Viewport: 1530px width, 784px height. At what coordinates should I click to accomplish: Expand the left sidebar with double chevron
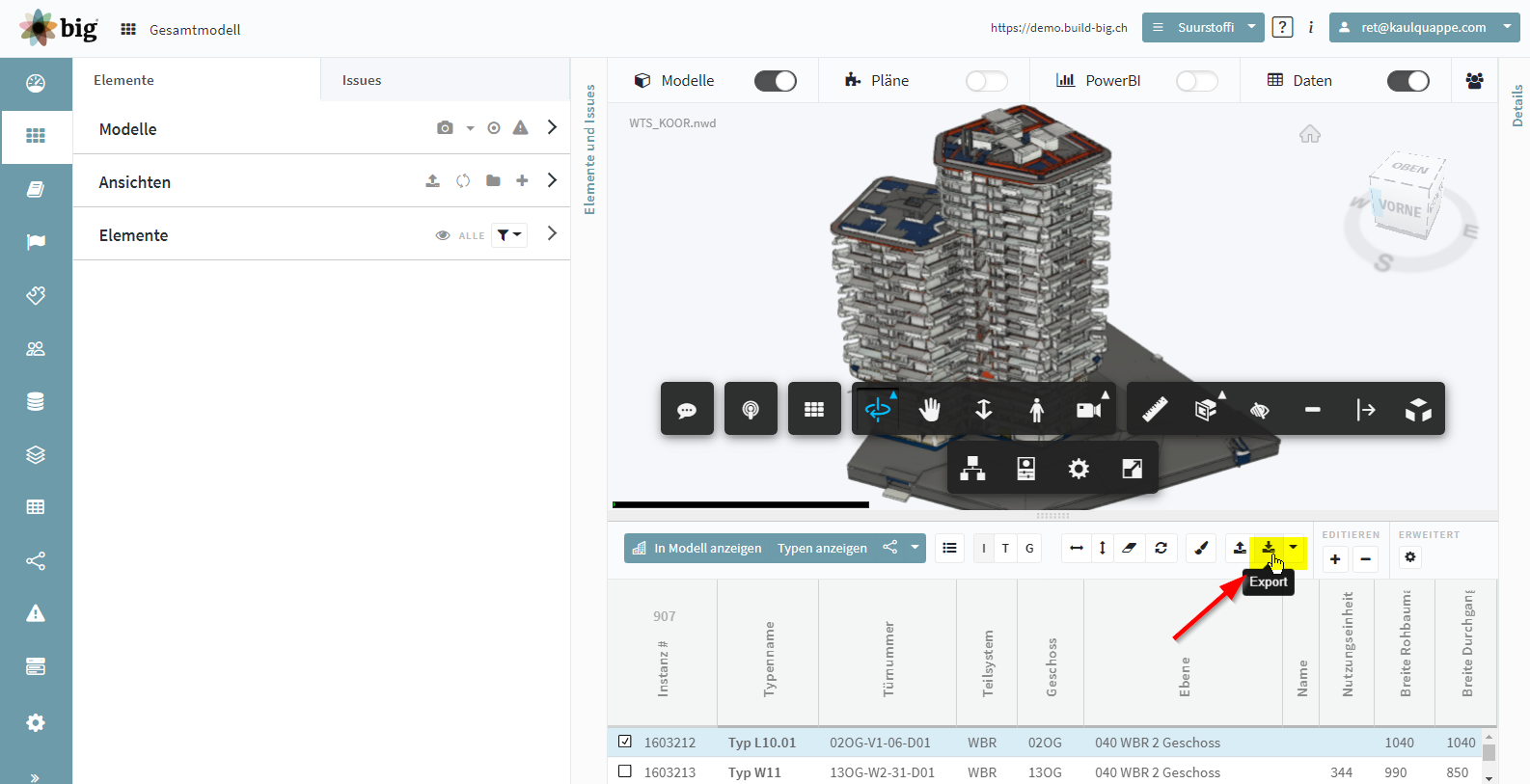[36, 776]
